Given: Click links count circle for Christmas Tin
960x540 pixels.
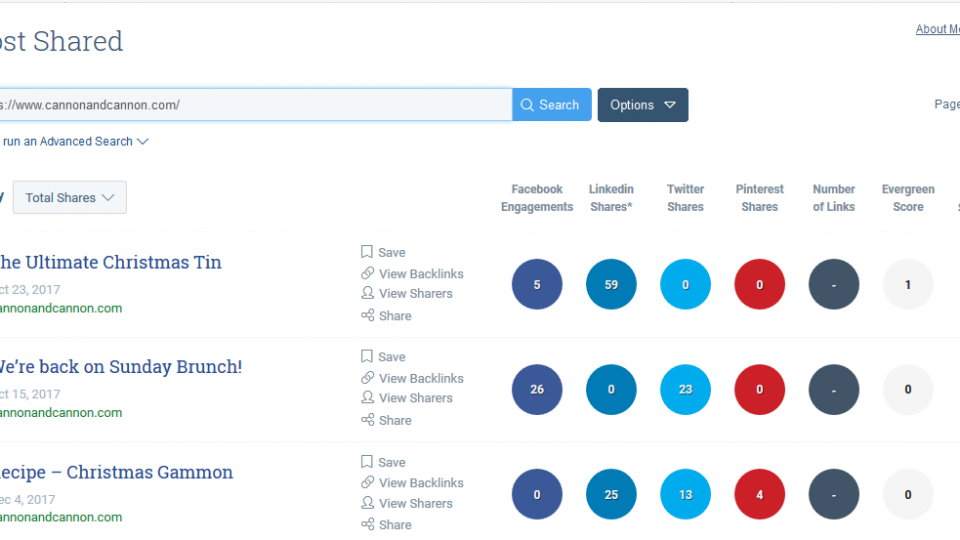Looking at the screenshot, I should 833,284.
